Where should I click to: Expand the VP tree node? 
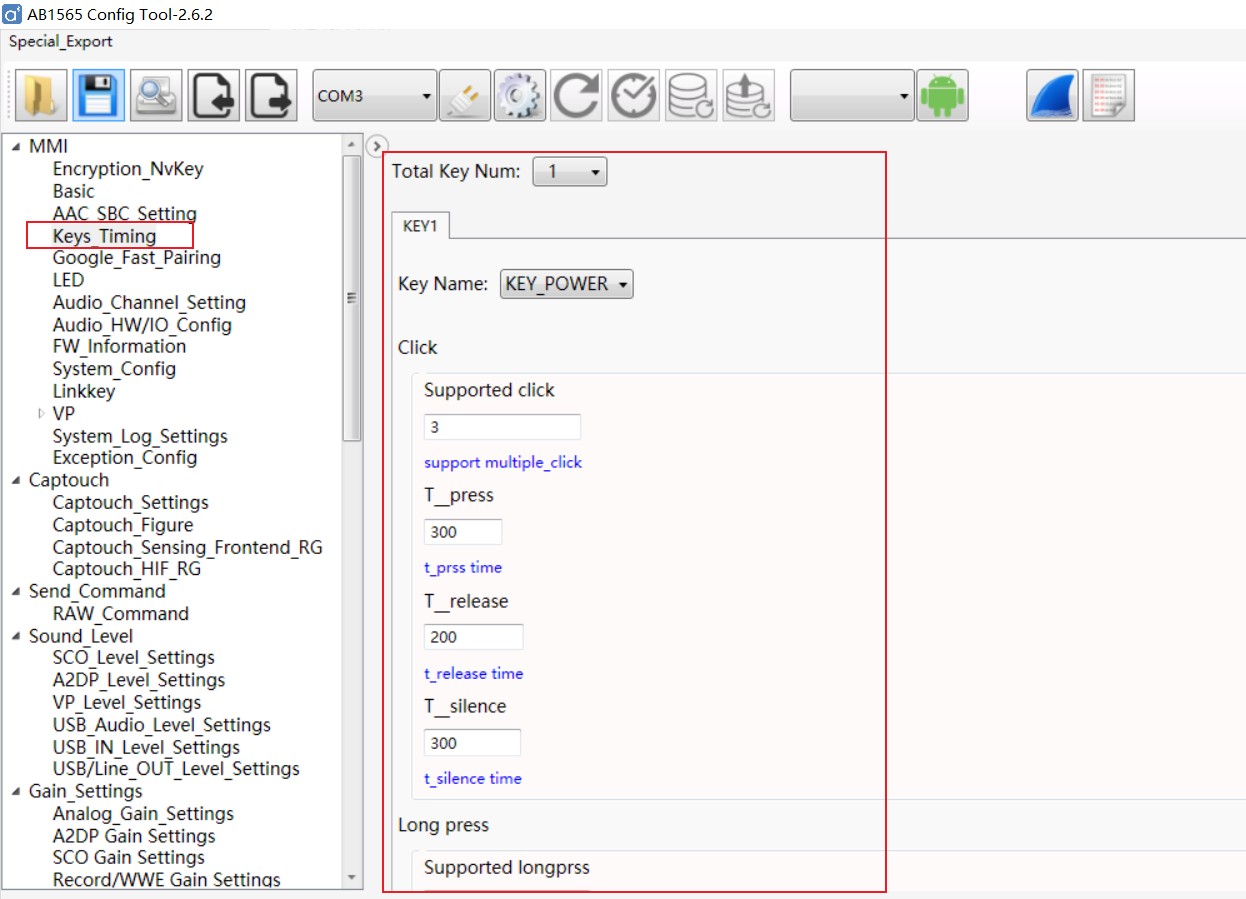pyautogui.click(x=41, y=414)
